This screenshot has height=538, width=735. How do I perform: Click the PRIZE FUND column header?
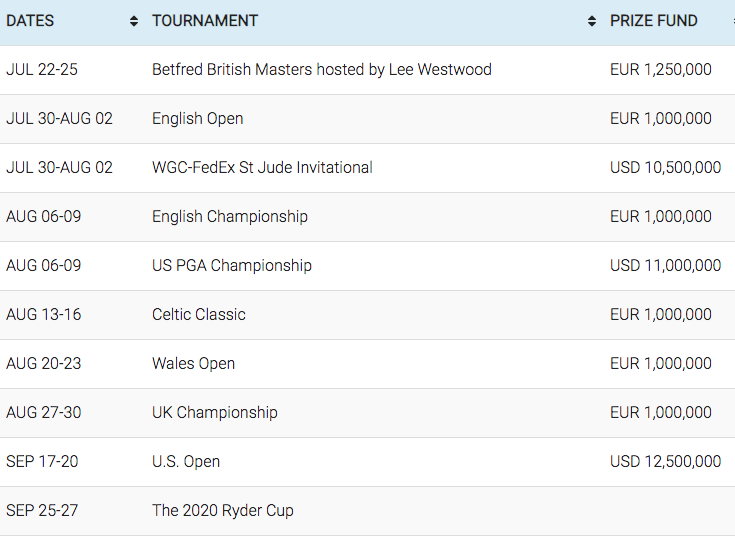click(x=653, y=21)
